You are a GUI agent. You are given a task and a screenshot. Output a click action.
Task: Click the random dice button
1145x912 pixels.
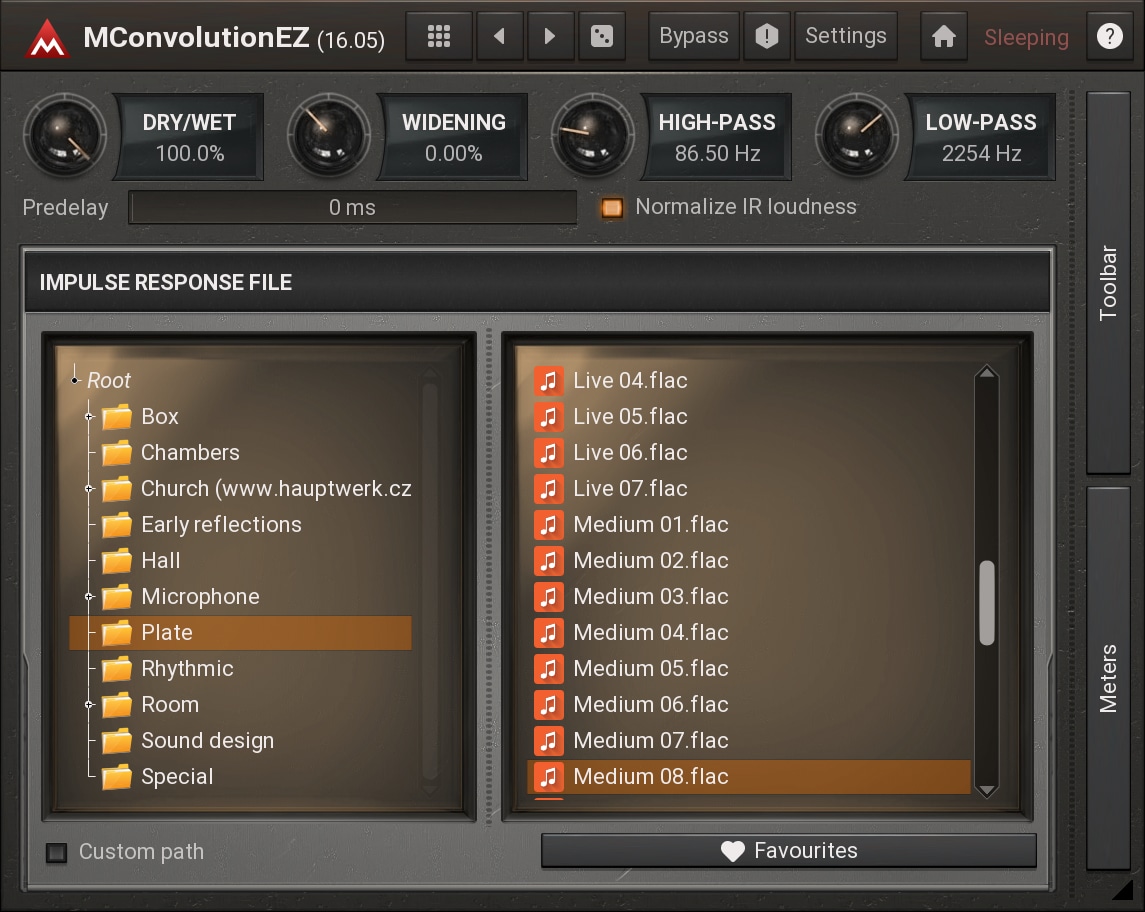[x=602, y=36]
